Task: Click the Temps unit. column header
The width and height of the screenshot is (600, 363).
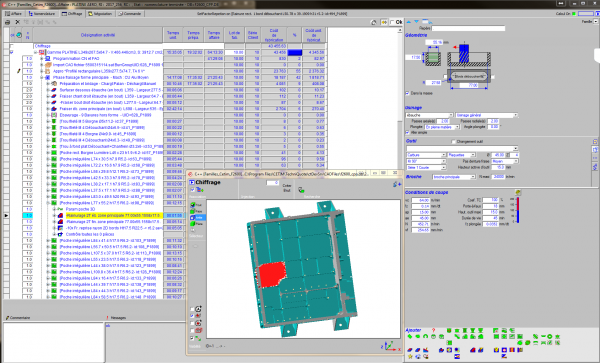Action: pyautogui.click(x=173, y=35)
